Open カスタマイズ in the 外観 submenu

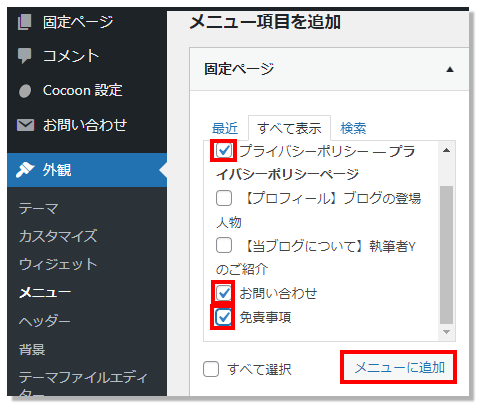58,236
